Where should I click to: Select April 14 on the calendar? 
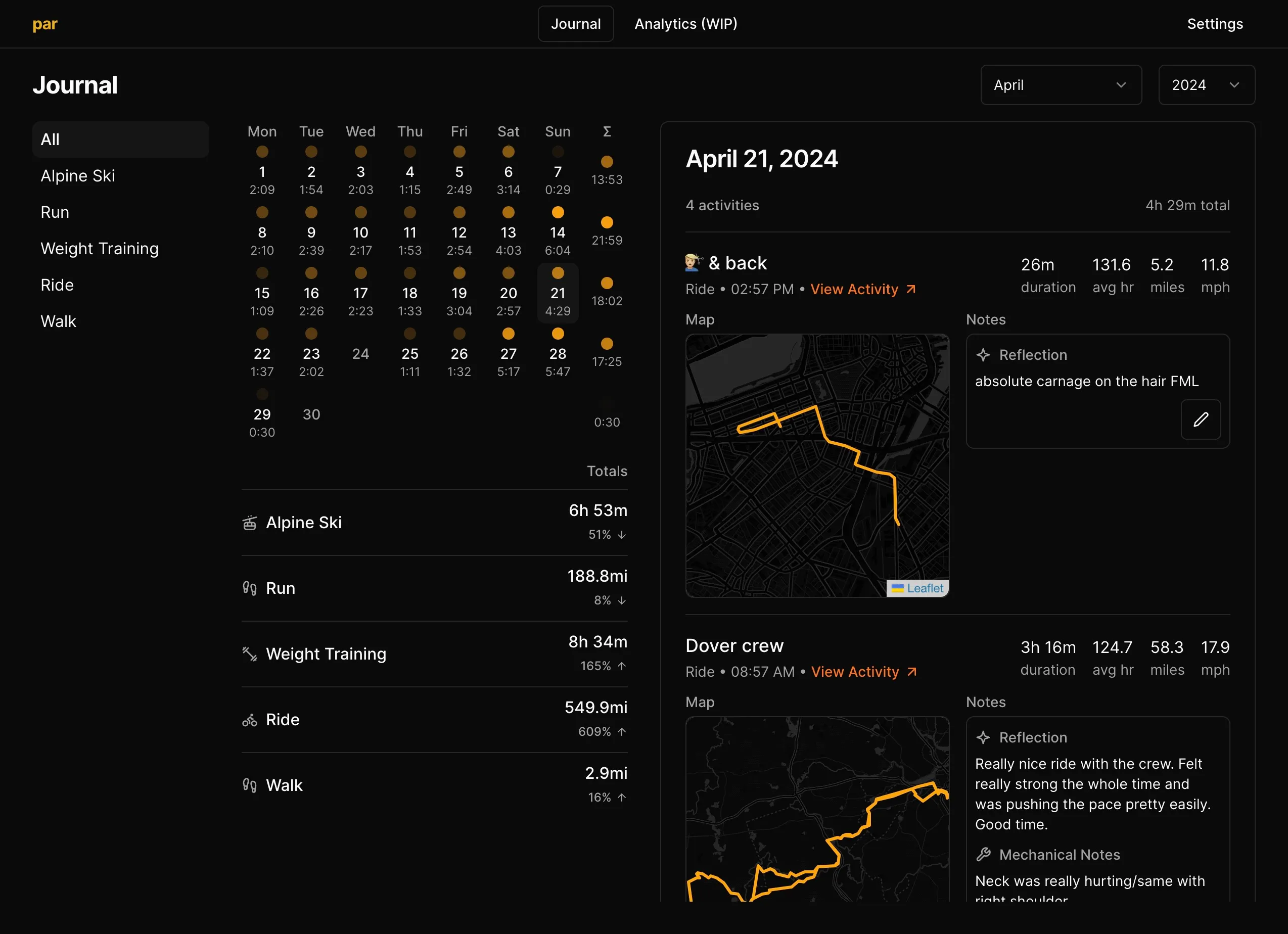pyautogui.click(x=557, y=232)
